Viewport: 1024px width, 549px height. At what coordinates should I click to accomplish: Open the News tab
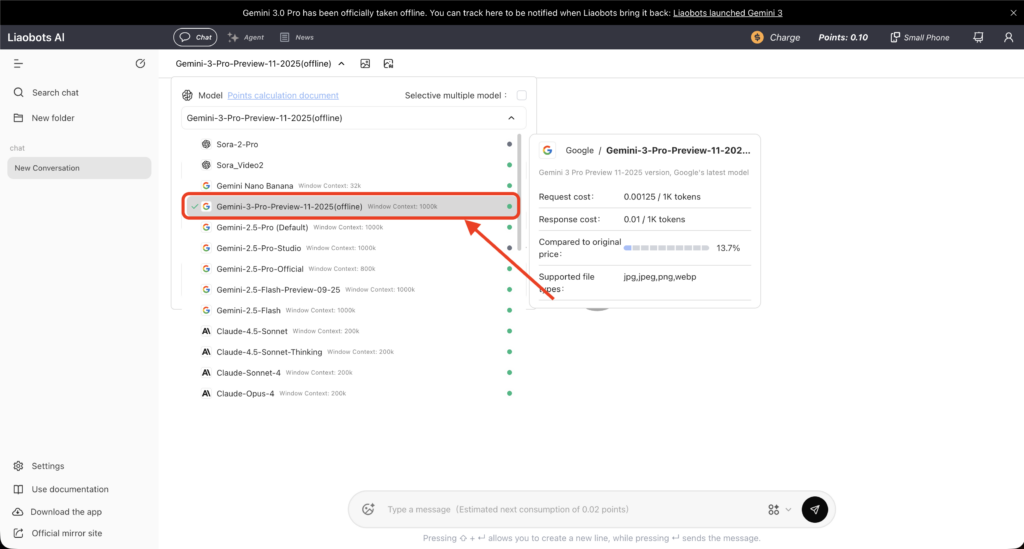point(296,37)
